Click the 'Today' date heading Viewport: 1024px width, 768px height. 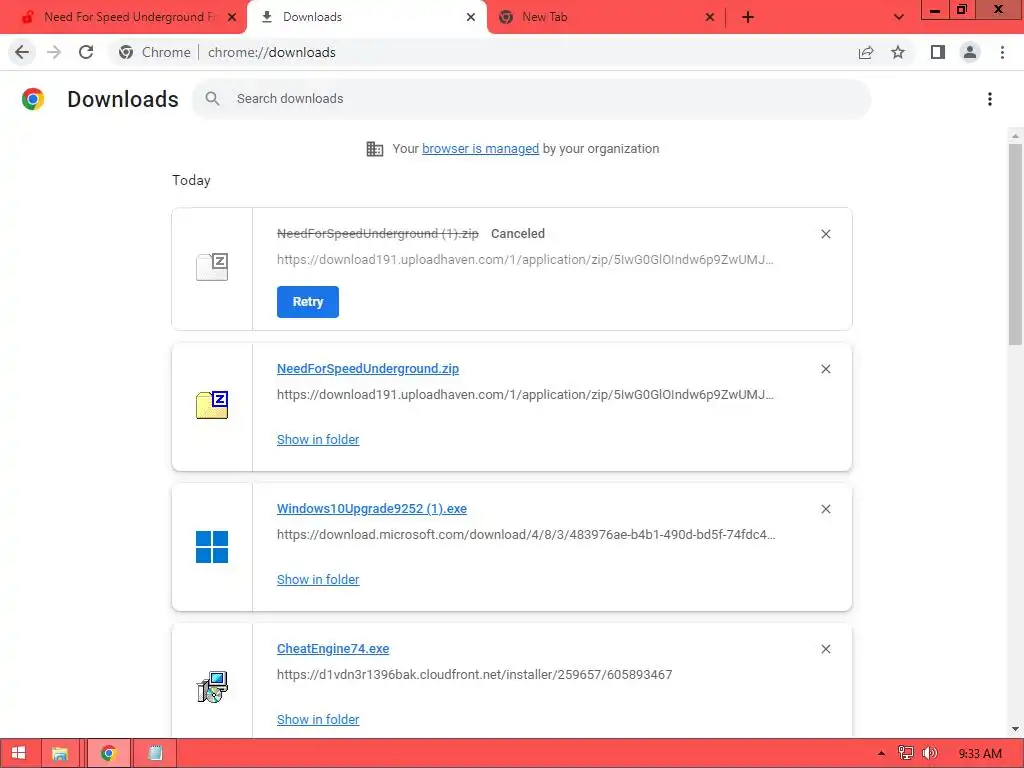point(191,180)
